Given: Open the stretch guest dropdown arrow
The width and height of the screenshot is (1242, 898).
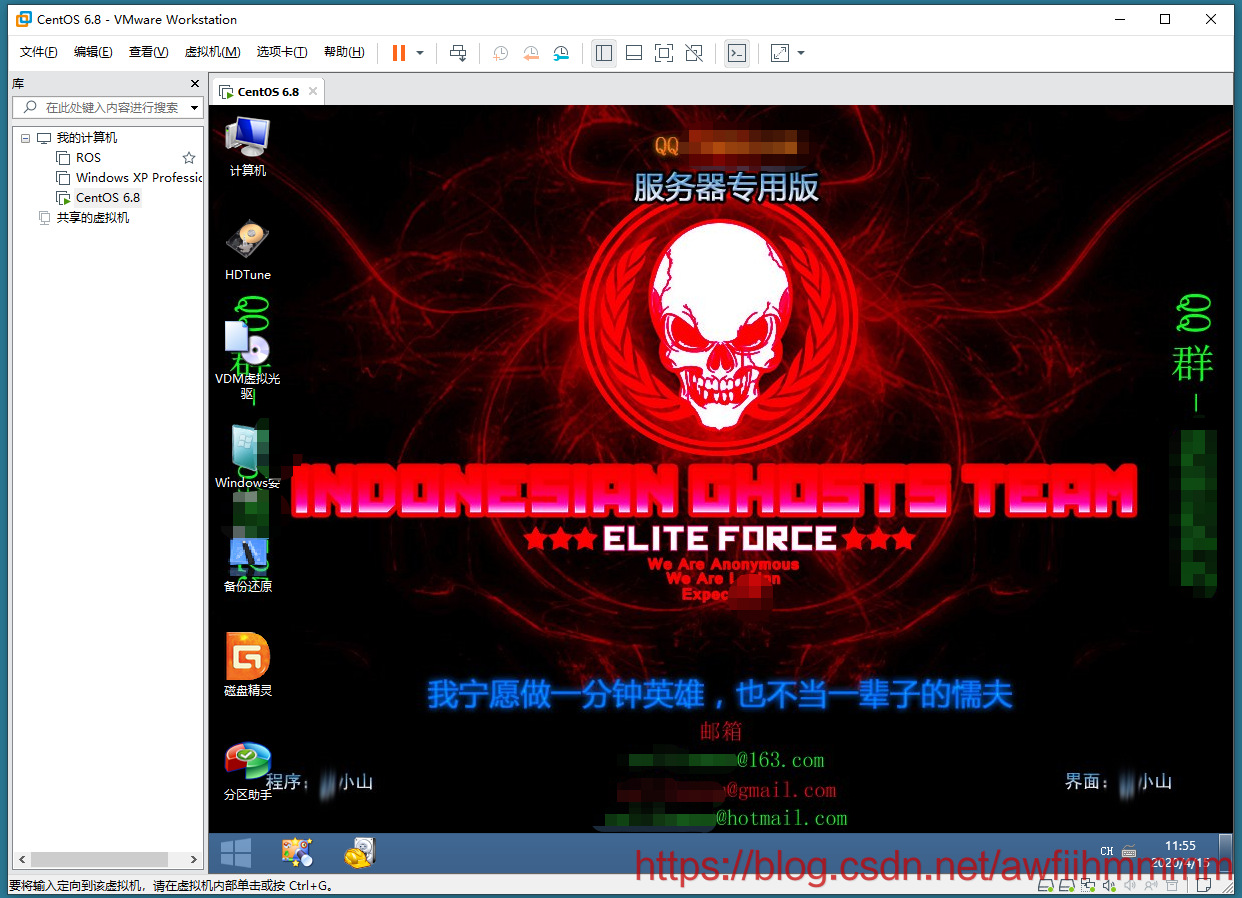Looking at the screenshot, I should coord(801,53).
